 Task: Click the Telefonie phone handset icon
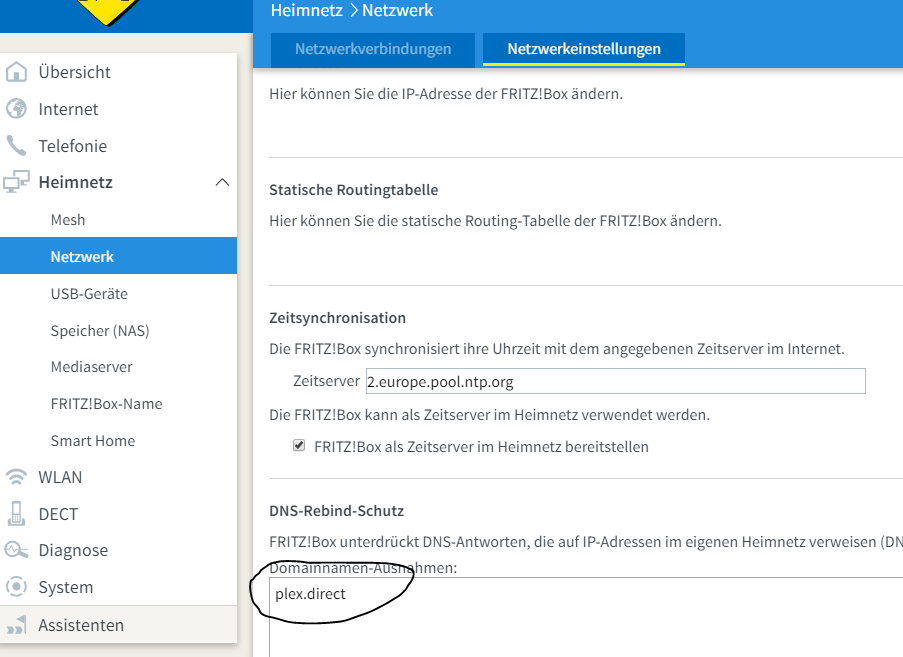(16, 146)
